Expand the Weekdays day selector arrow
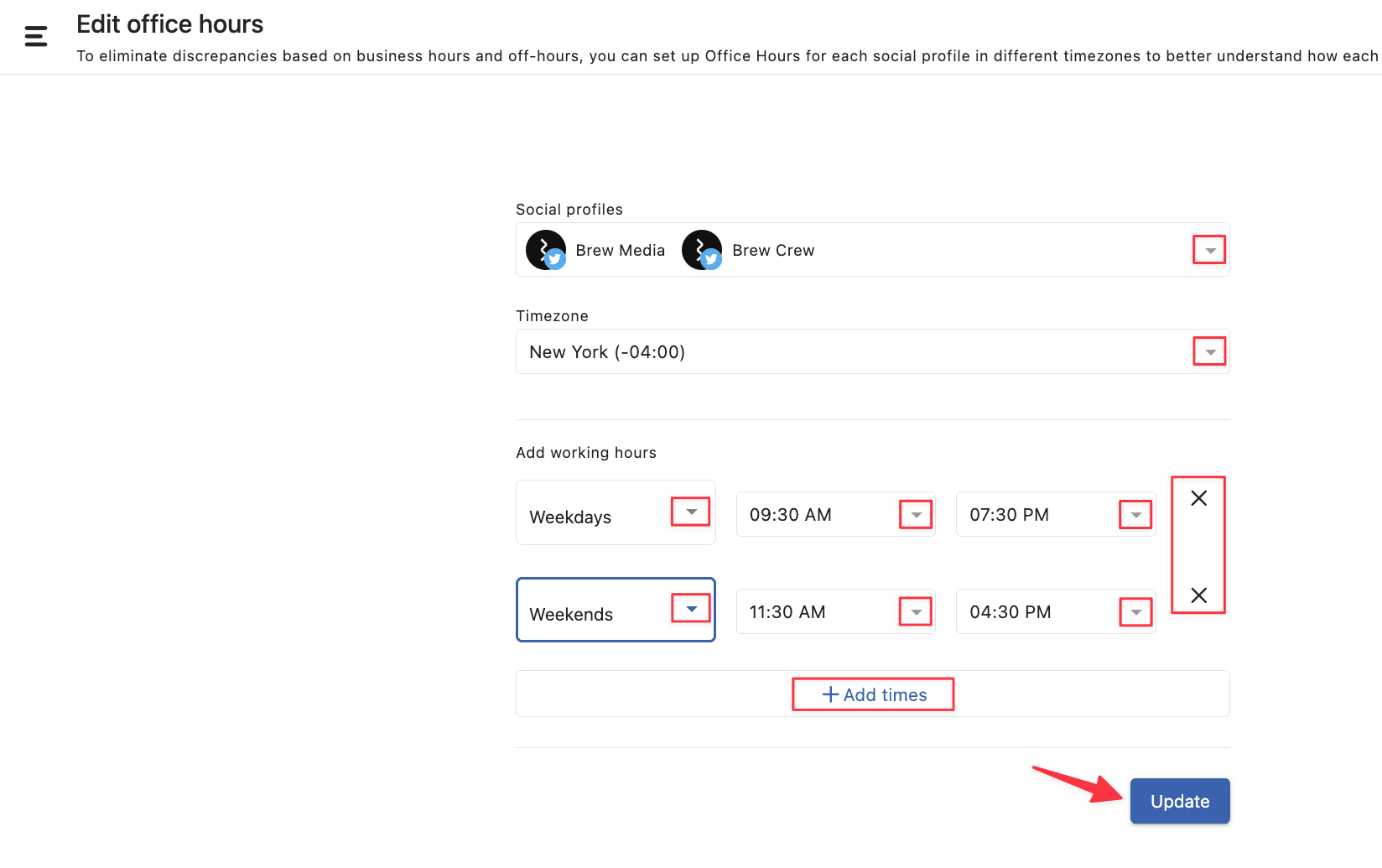 [691, 512]
